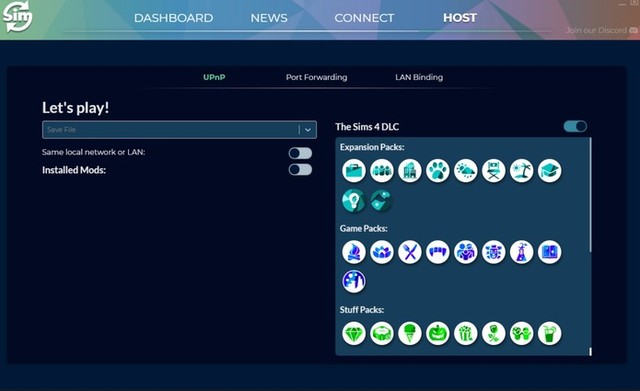Click the Expansion Packs: heading

(372, 147)
